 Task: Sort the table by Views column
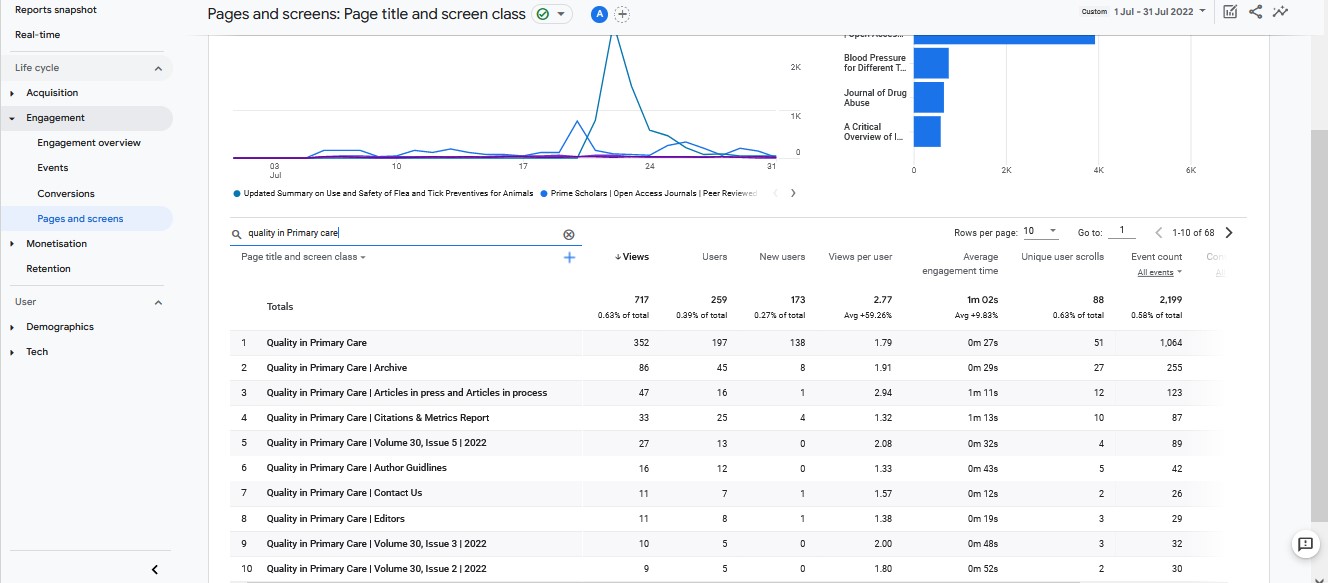tap(632, 257)
